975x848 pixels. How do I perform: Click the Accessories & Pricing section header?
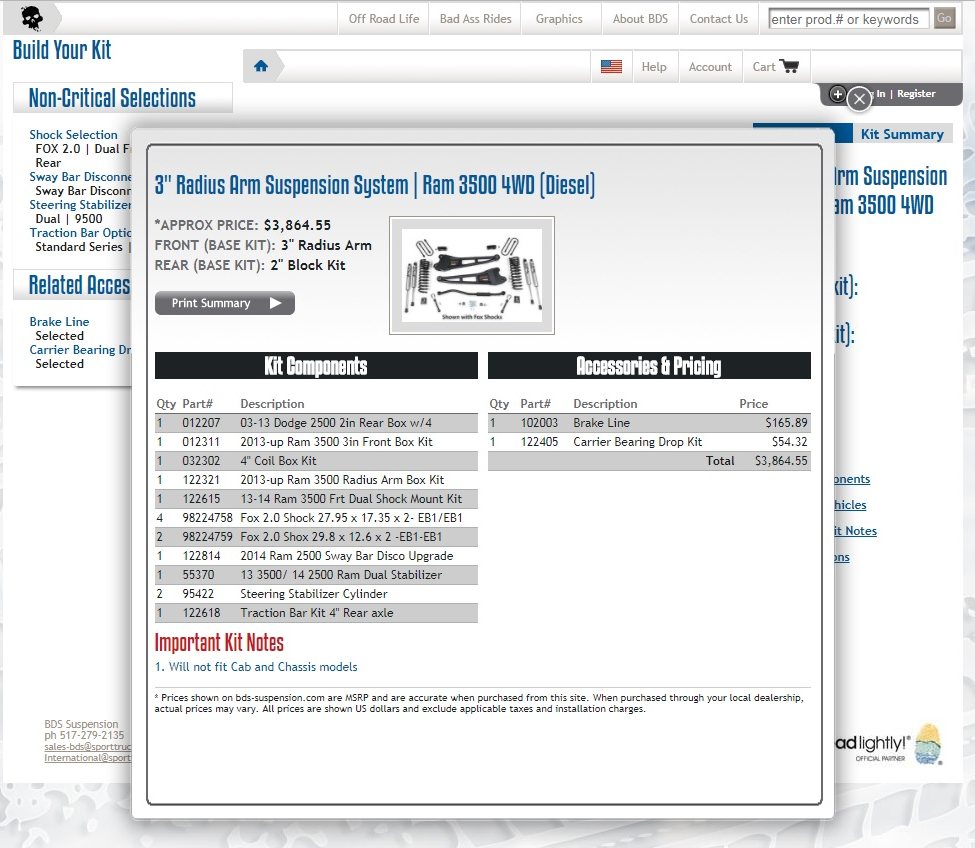649,366
